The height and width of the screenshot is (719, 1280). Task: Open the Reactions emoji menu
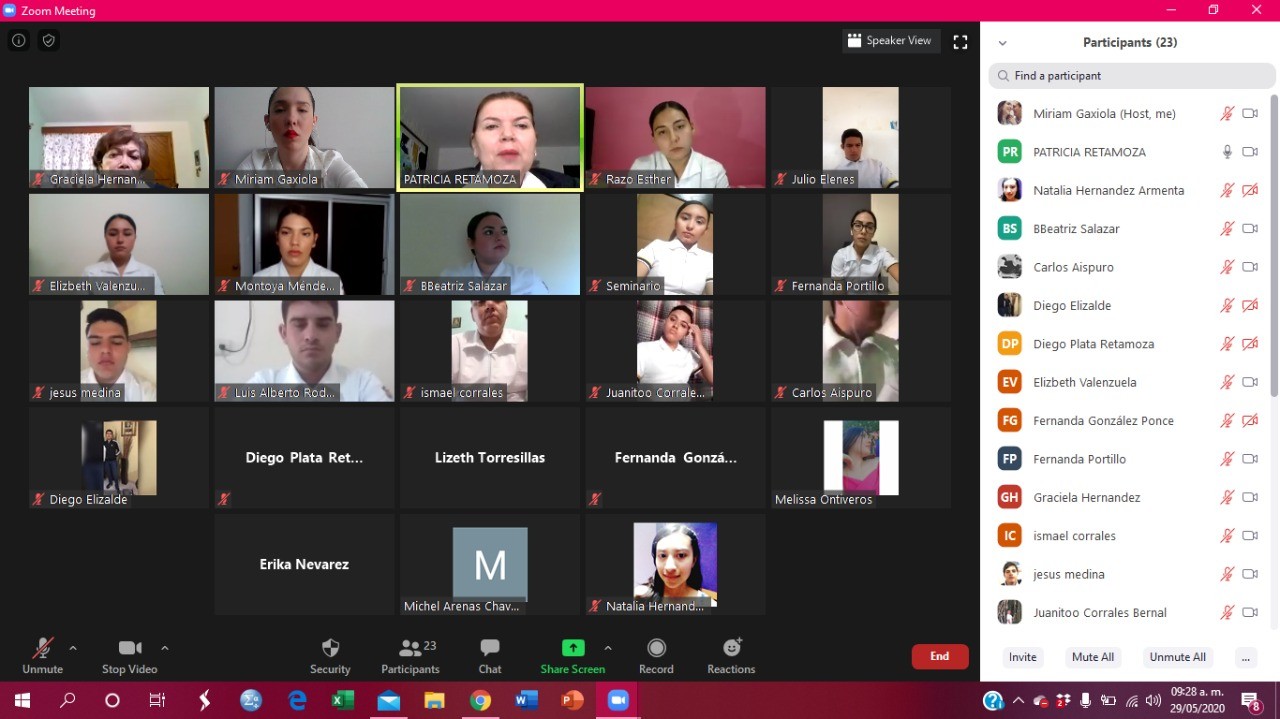[x=731, y=655]
